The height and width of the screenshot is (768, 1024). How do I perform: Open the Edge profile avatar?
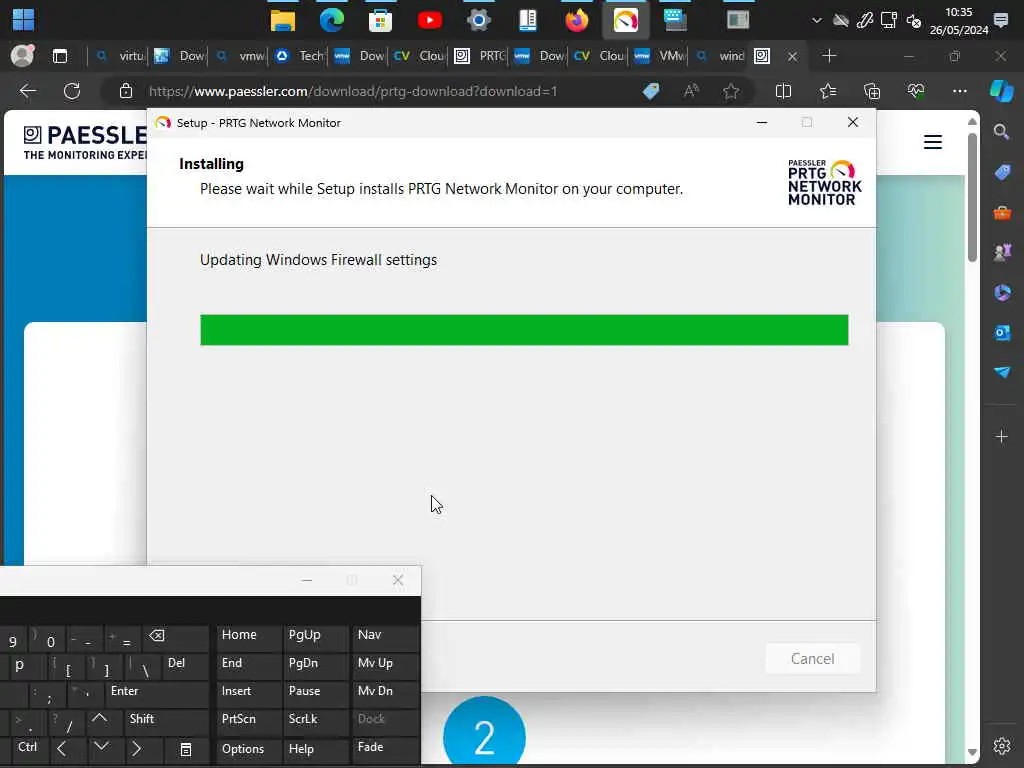22,56
